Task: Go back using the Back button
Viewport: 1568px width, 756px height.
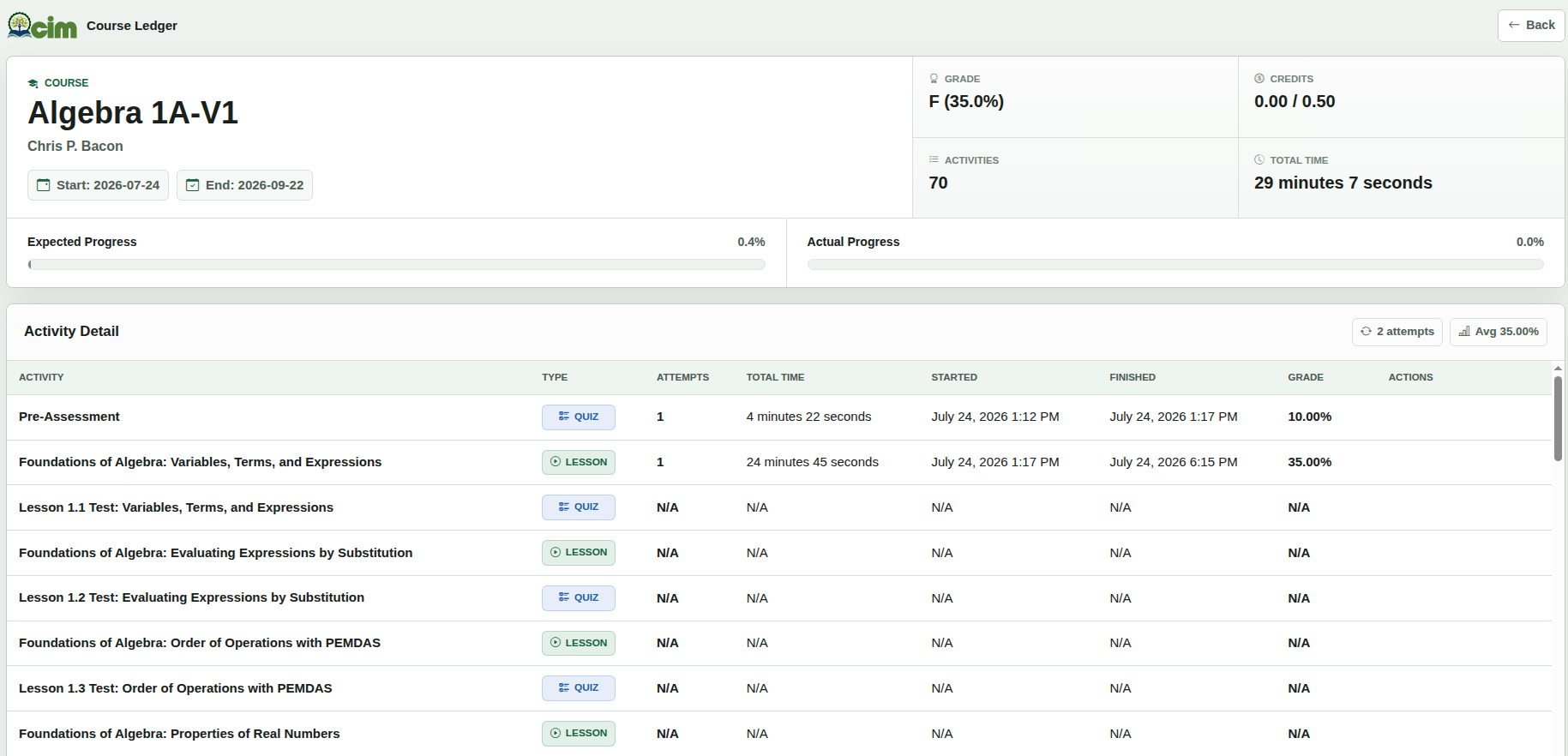Action: (1531, 26)
